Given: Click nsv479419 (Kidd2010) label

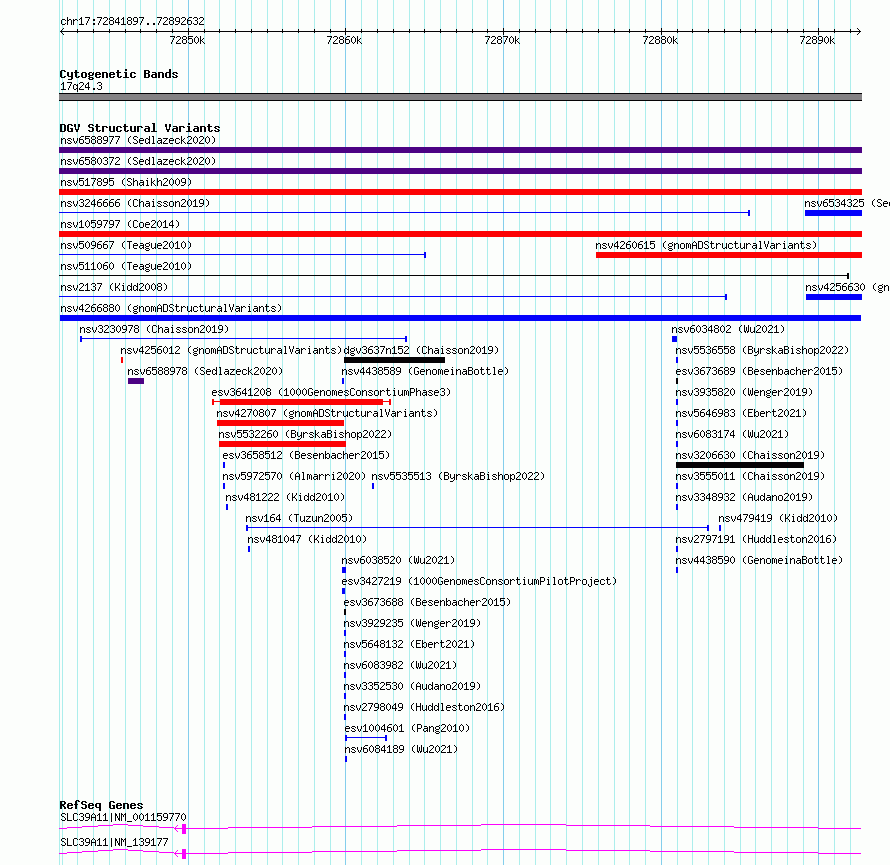Looking at the screenshot, I should point(778,518).
